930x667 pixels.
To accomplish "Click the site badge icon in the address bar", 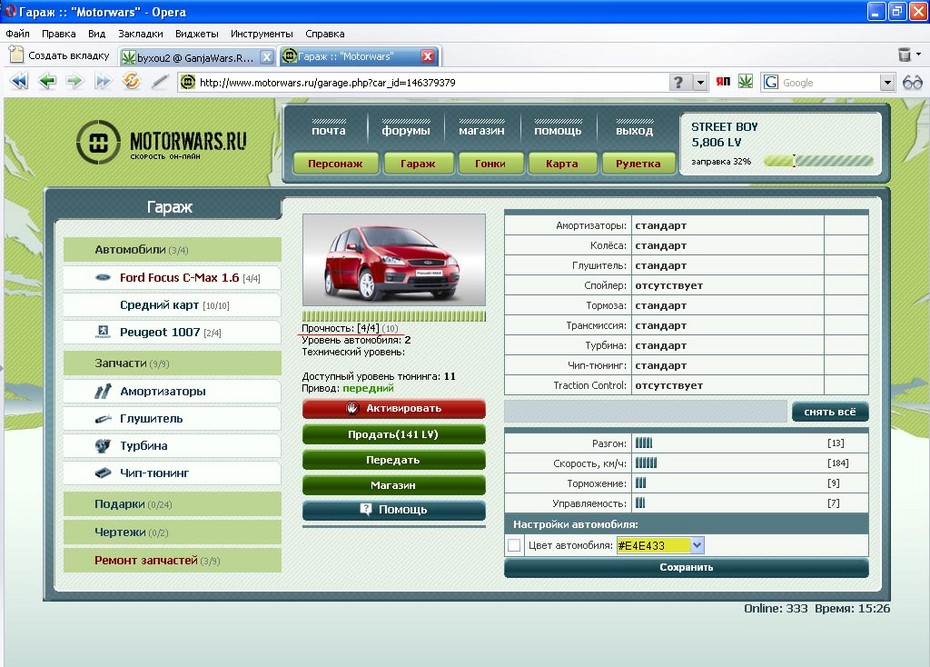I will (x=187, y=82).
